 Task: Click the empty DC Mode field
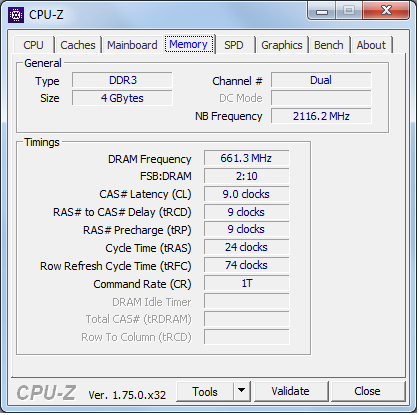(321, 98)
